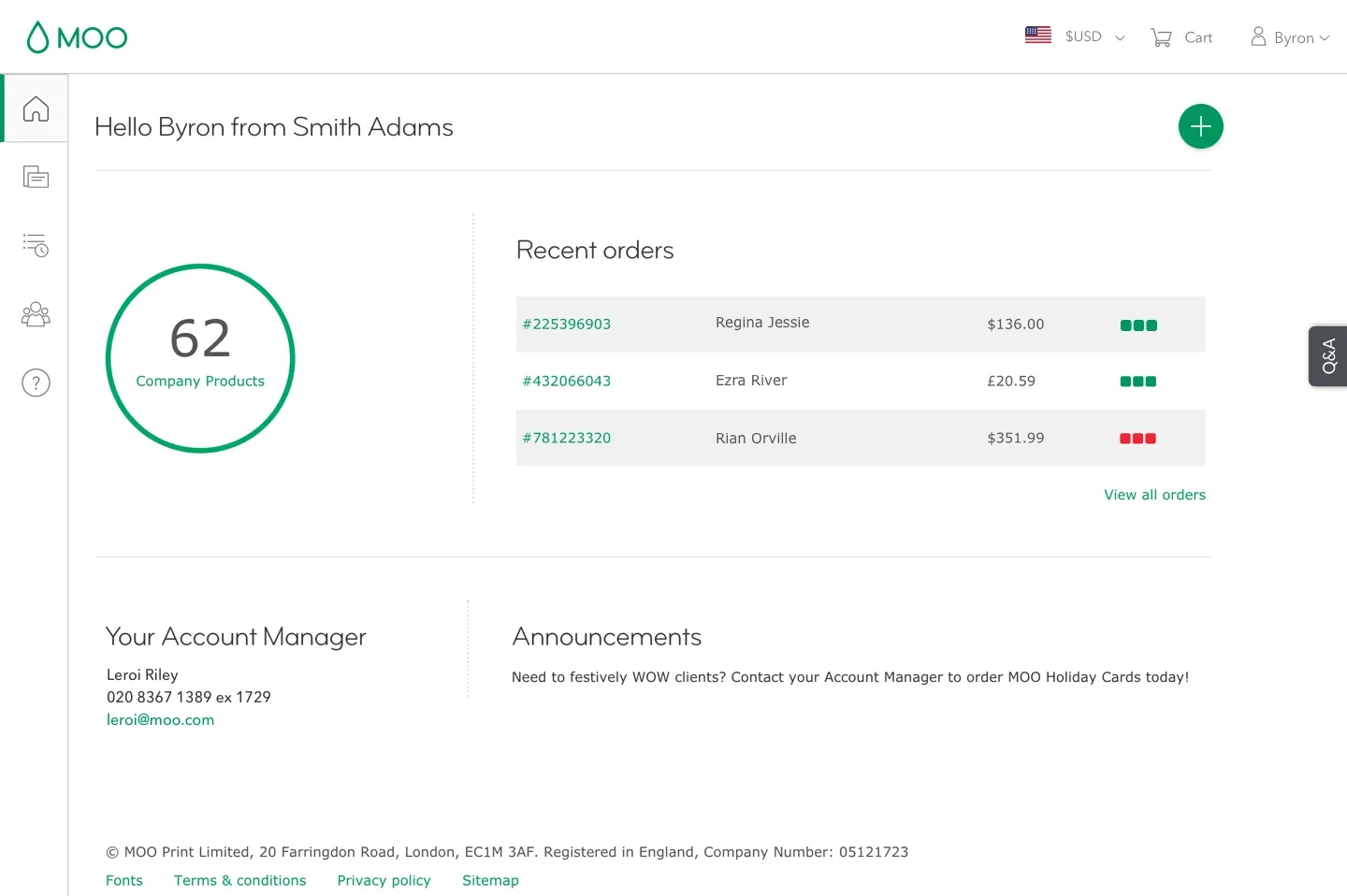This screenshot has width=1347, height=896.
Task: Email account manager at leroi@moo.com
Action: 160,720
